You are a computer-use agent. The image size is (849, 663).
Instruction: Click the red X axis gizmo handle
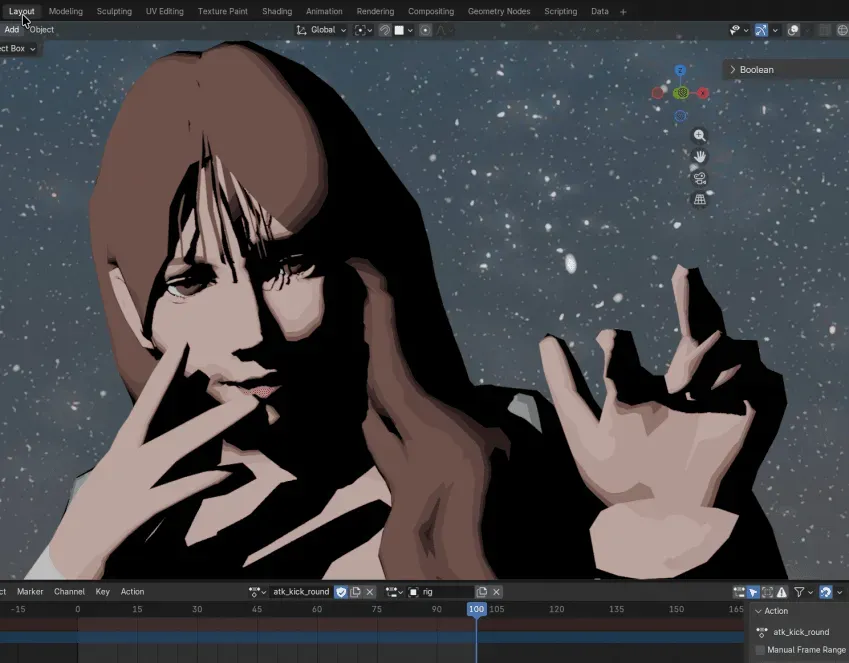pyautogui.click(x=703, y=93)
